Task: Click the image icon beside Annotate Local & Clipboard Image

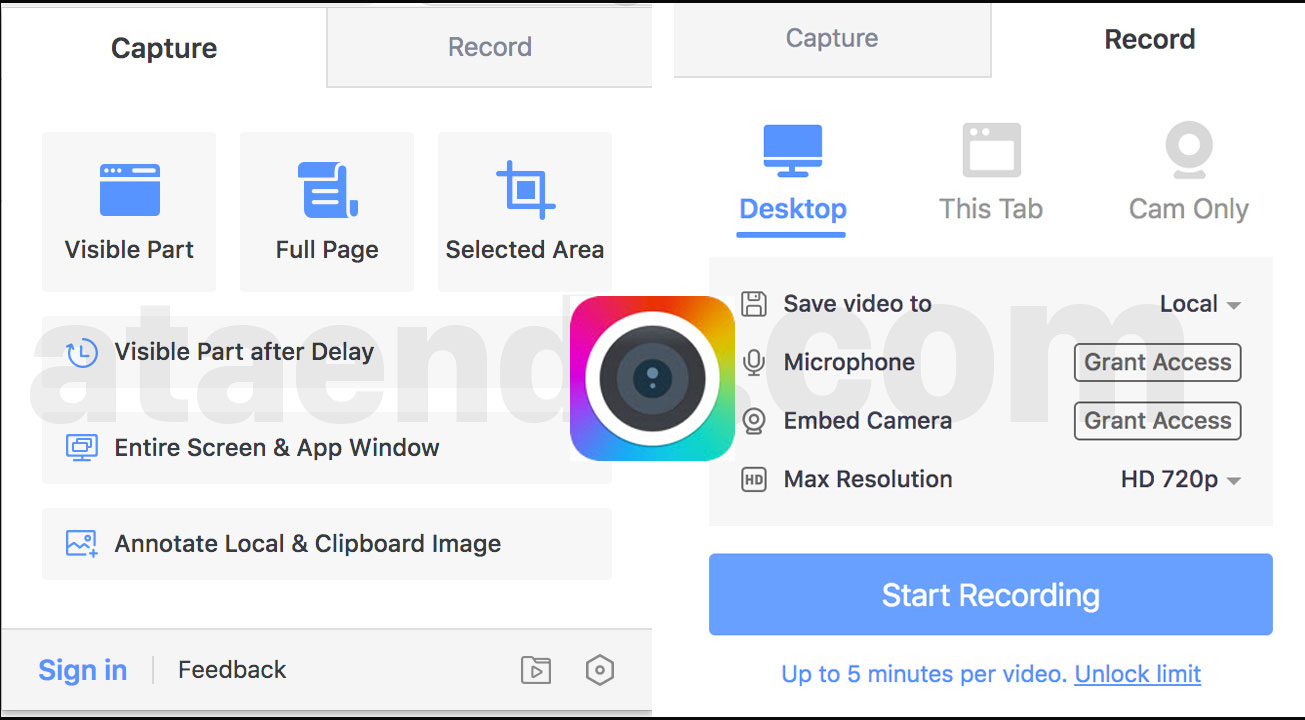Action: (x=81, y=544)
